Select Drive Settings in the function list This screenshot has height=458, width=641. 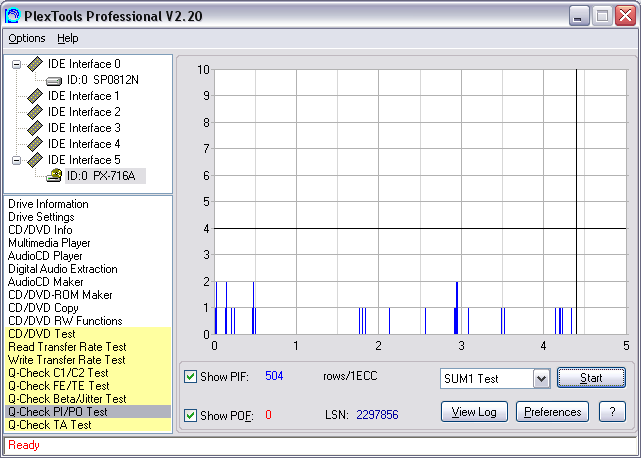41,217
